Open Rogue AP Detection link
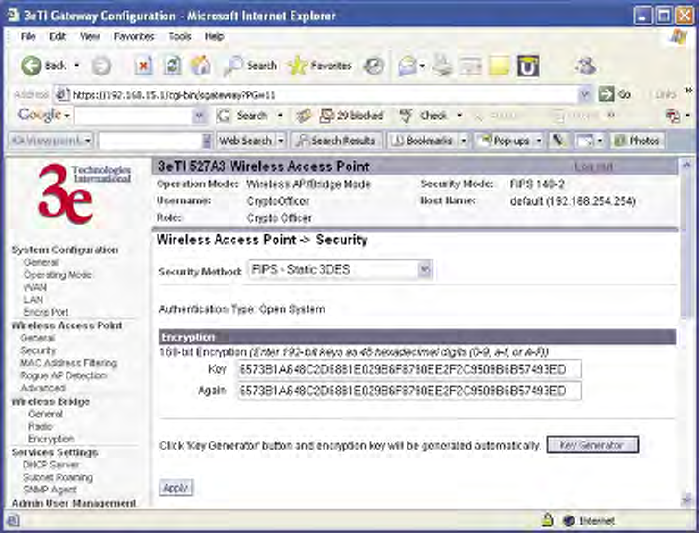 [64, 376]
